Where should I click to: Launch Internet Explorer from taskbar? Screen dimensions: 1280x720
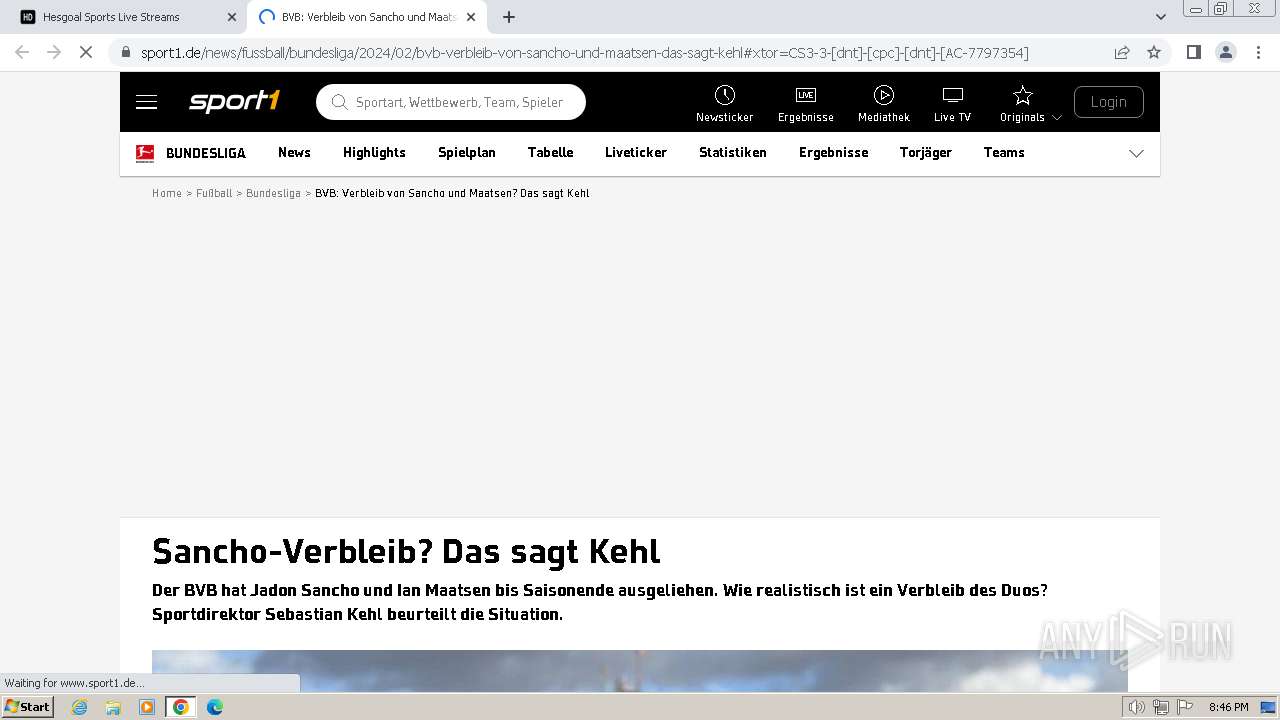(x=79, y=707)
